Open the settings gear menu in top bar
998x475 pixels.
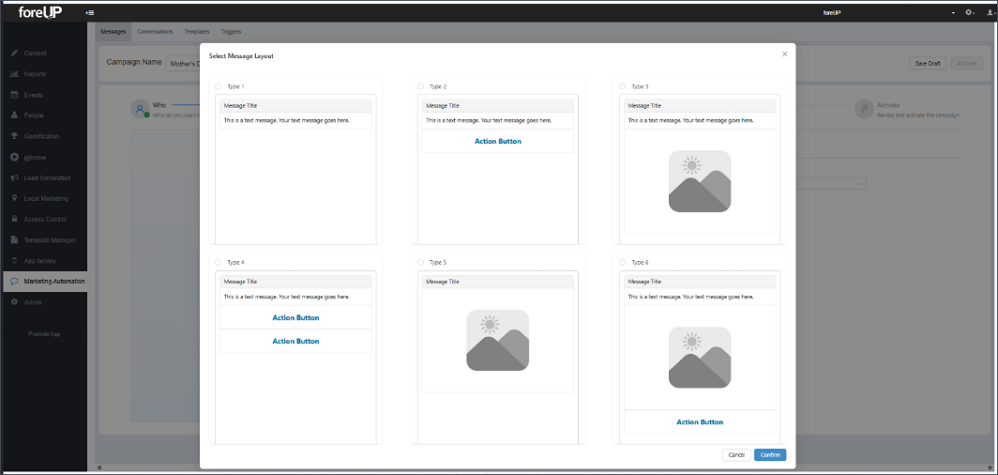[x=969, y=13]
